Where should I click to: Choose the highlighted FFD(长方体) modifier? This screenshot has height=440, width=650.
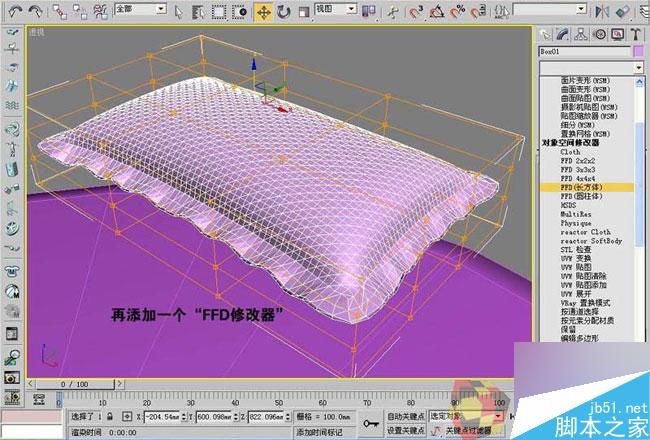tap(587, 187)
